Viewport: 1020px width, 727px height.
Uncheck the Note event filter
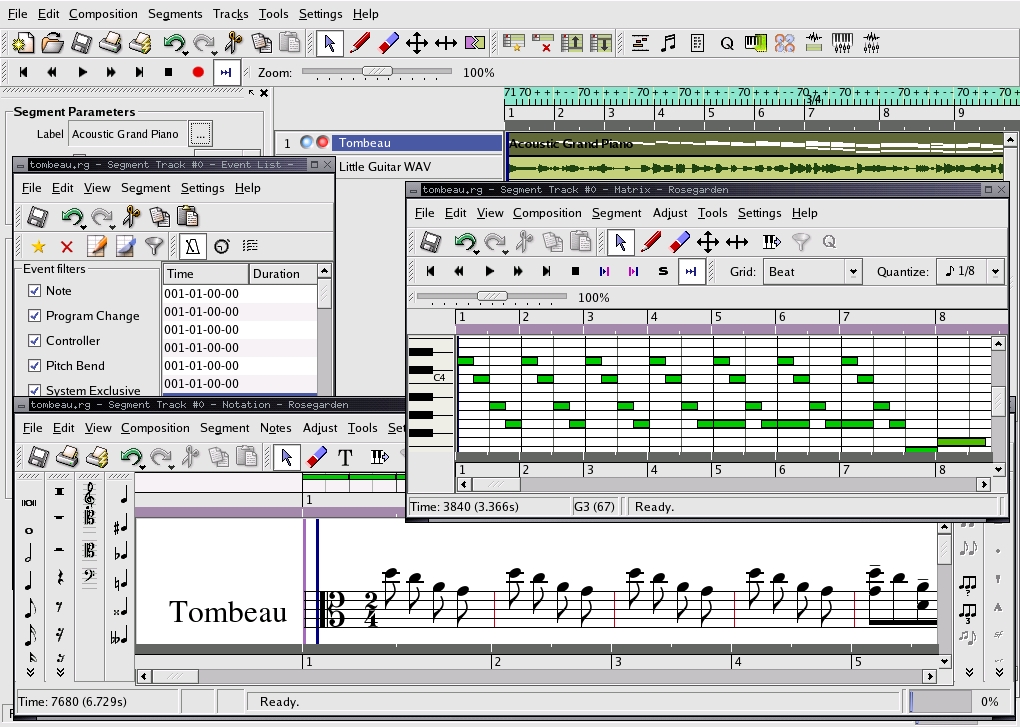click(x=35, y=291)
